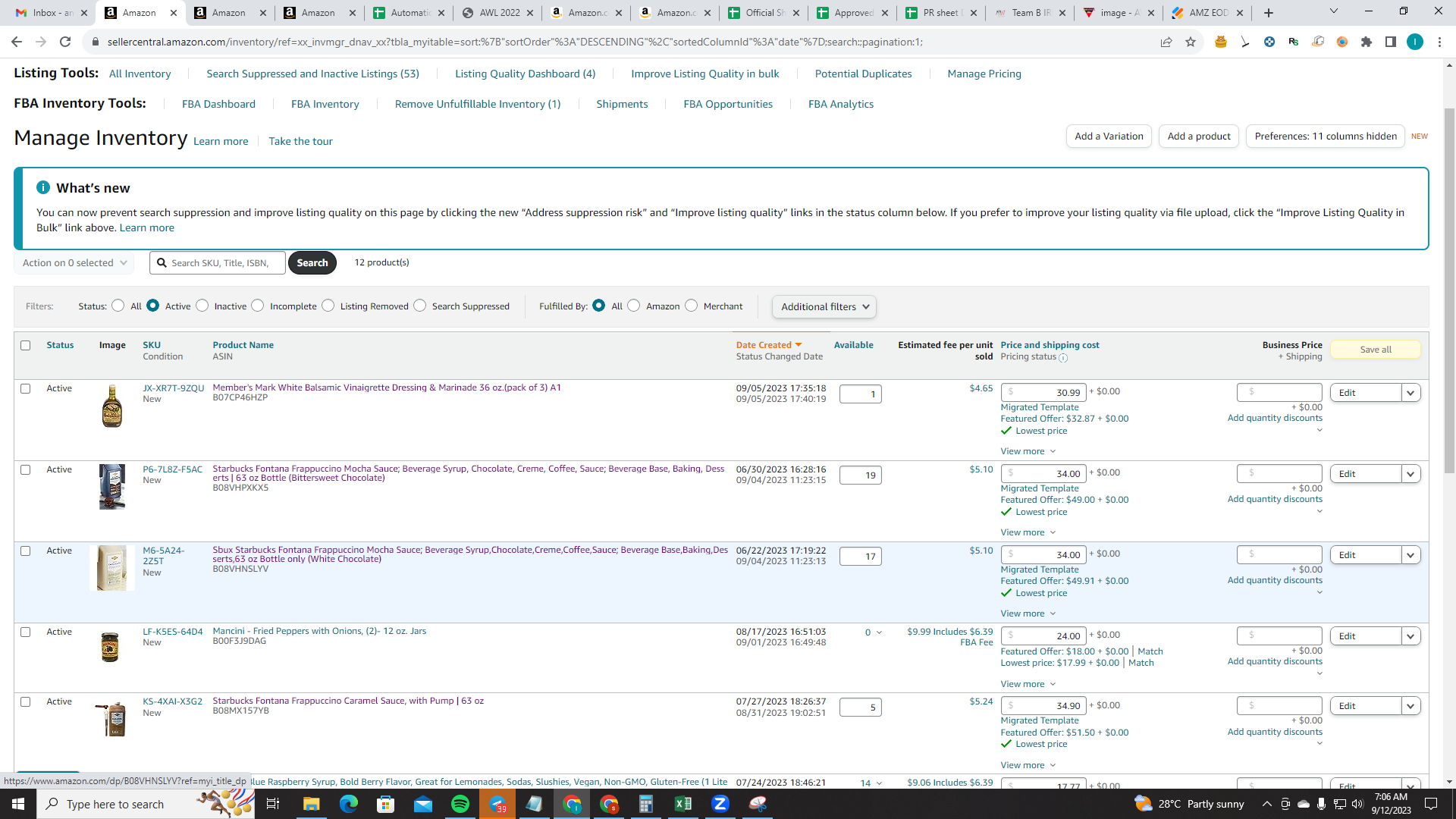
Task: Open the bear extension in Chrome toolbar
Action: [1221, 42]
